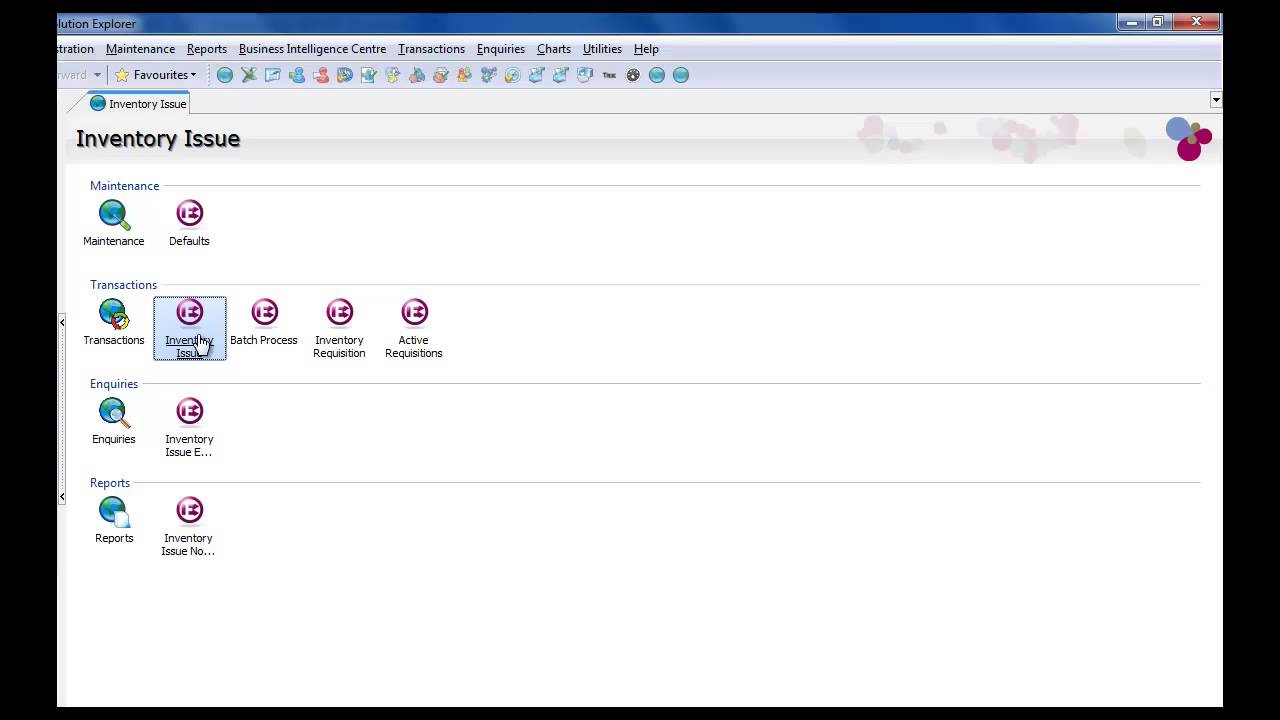The image size is (1280, 720).
Task: Expand the Favourites dropdown
Action: 194,75
